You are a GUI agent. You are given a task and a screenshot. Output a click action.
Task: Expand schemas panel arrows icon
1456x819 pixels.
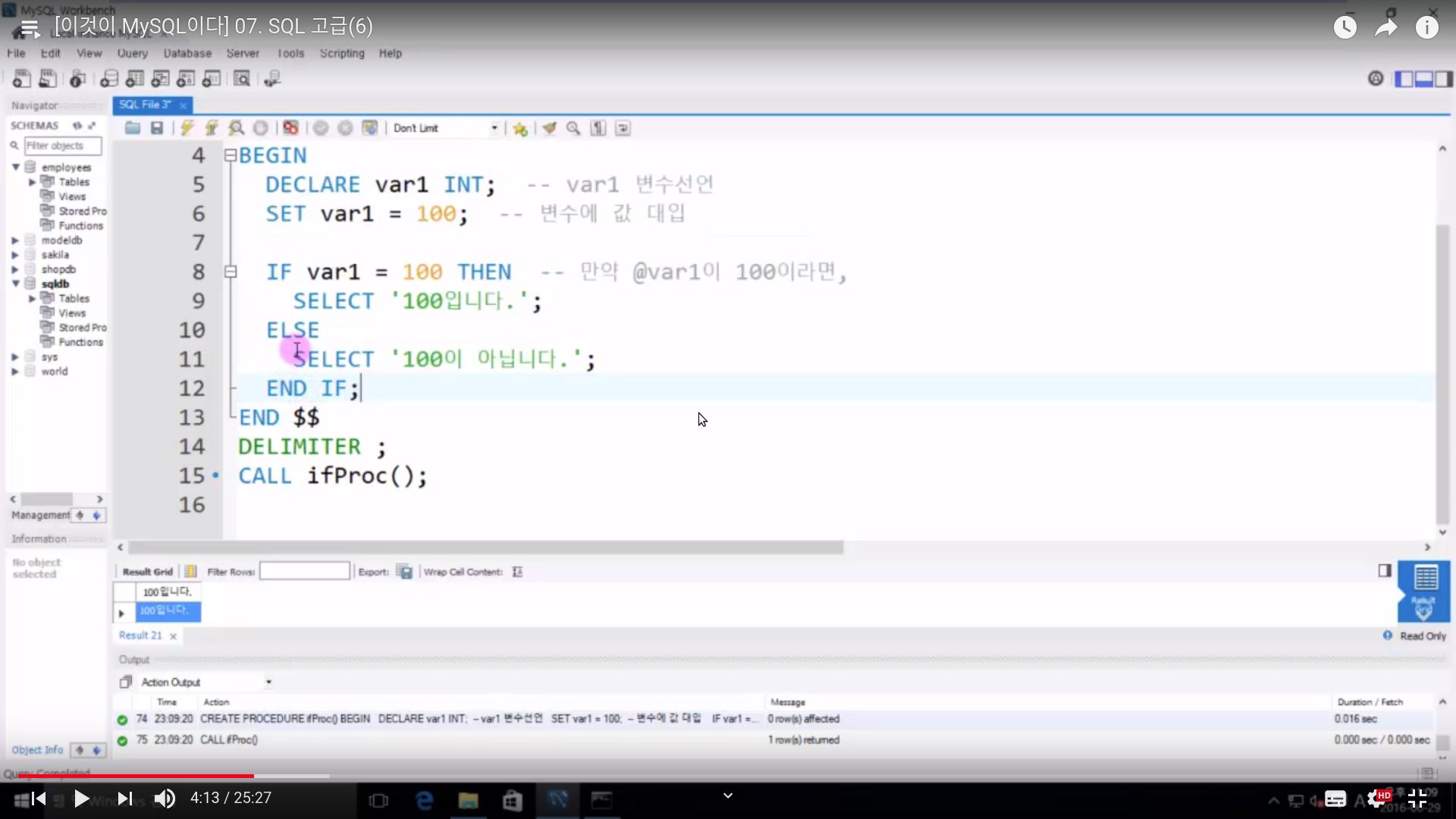point(92,125)
